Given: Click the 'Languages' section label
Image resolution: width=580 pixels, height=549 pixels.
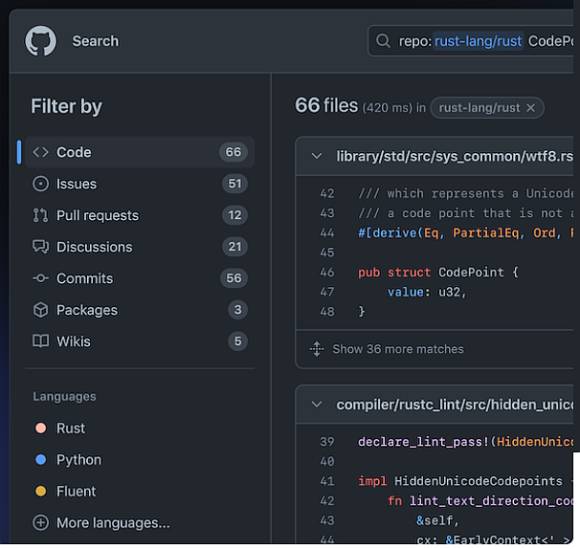Looking at the screenshot, I should (64, 396).
